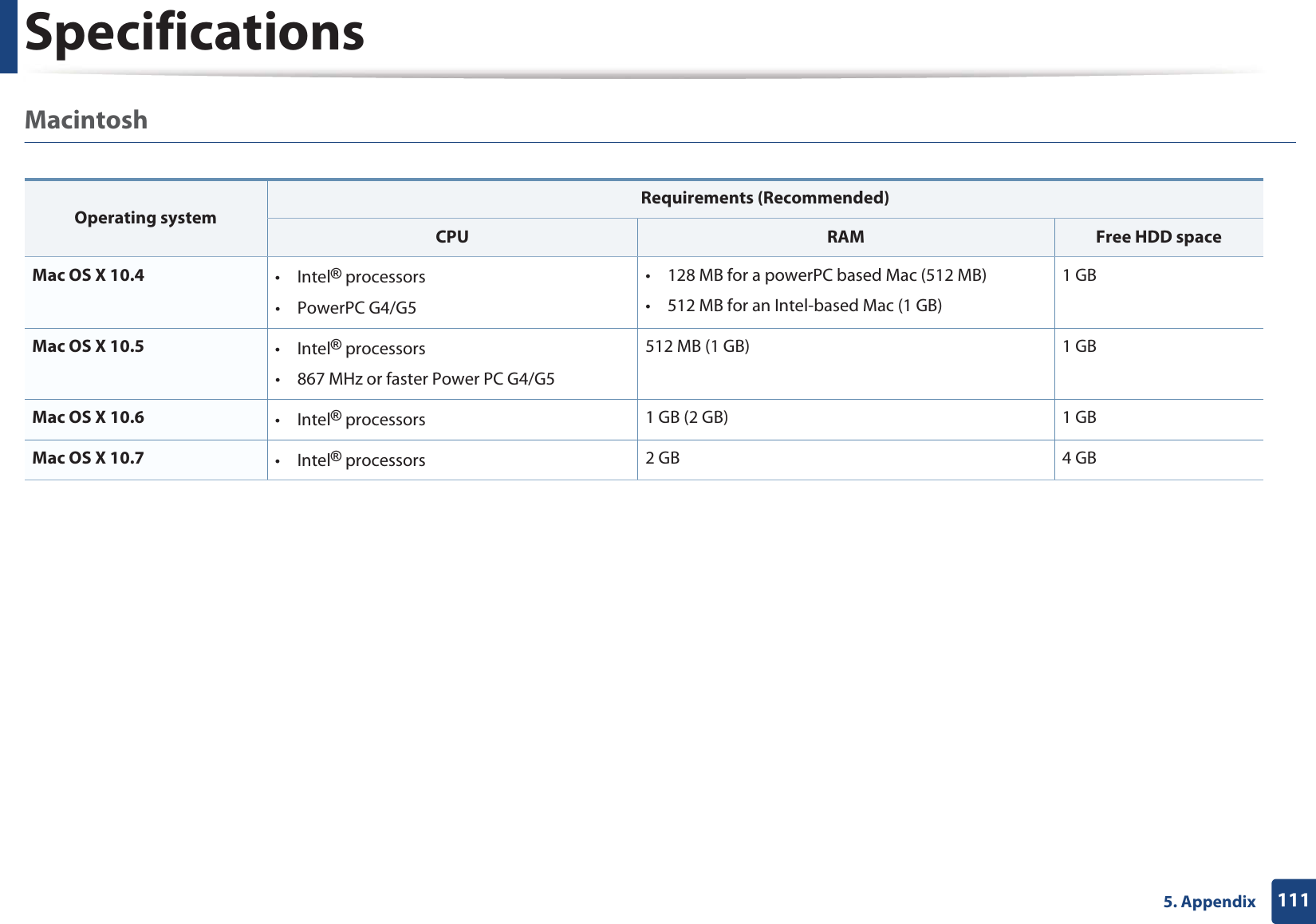Click "Intel processors" in the Mac OS X 10.5 row

click(361, 348)
